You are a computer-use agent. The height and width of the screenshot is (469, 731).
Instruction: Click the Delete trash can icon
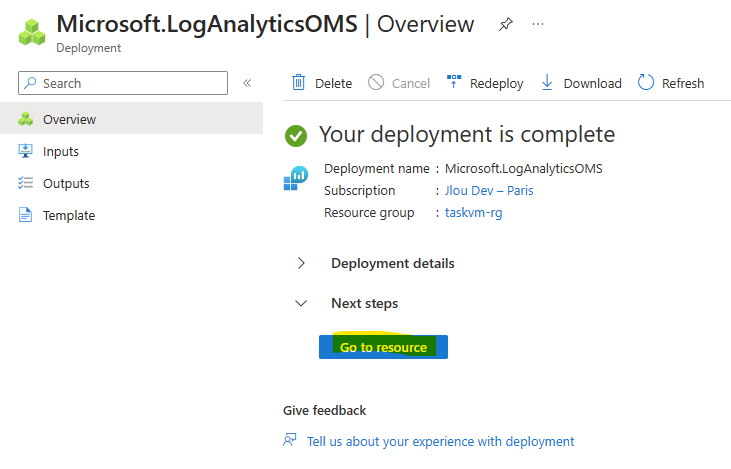(298, 83)
